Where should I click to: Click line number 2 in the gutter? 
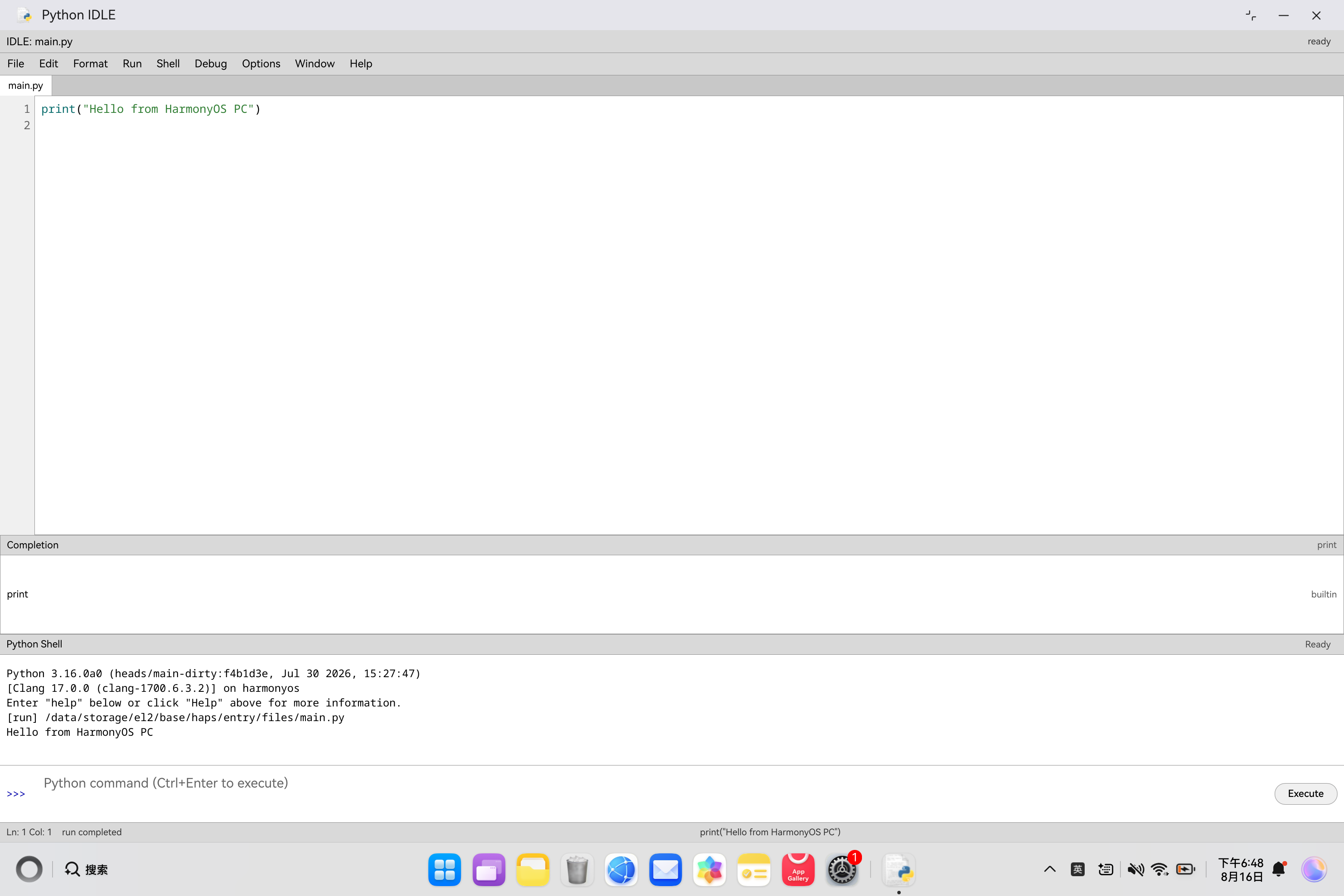point(27,125)
